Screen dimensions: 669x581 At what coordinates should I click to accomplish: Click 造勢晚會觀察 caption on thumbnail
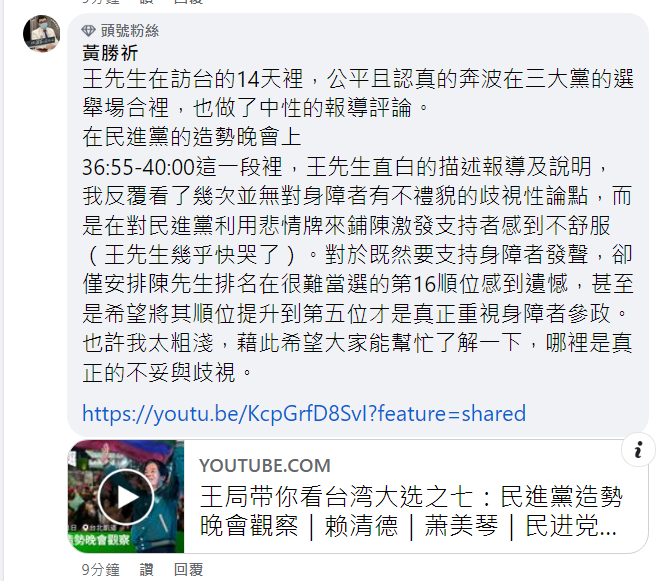click(x=99, y=540)
